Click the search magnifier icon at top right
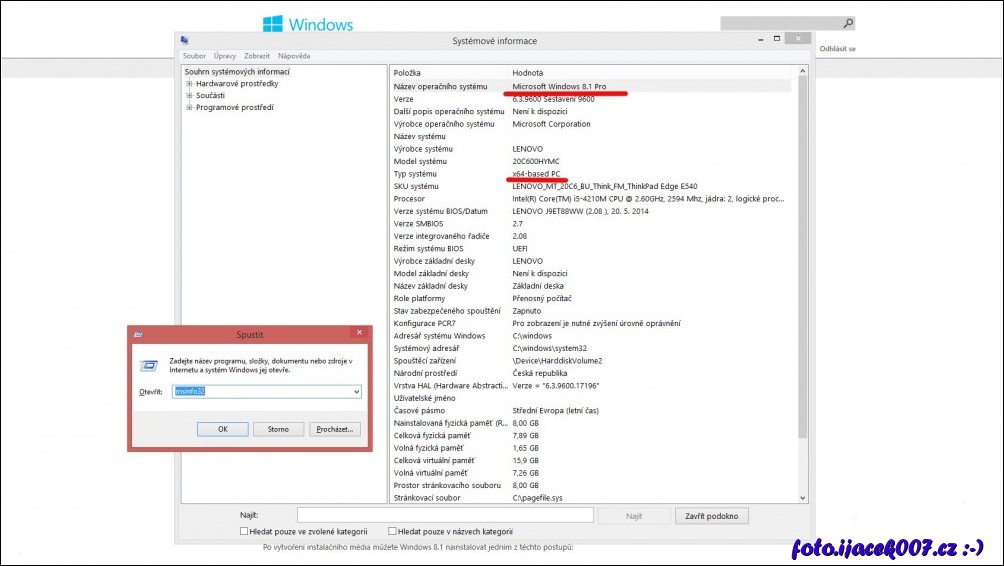This screenshot has height=566, width=1004. tap(848, 23)
